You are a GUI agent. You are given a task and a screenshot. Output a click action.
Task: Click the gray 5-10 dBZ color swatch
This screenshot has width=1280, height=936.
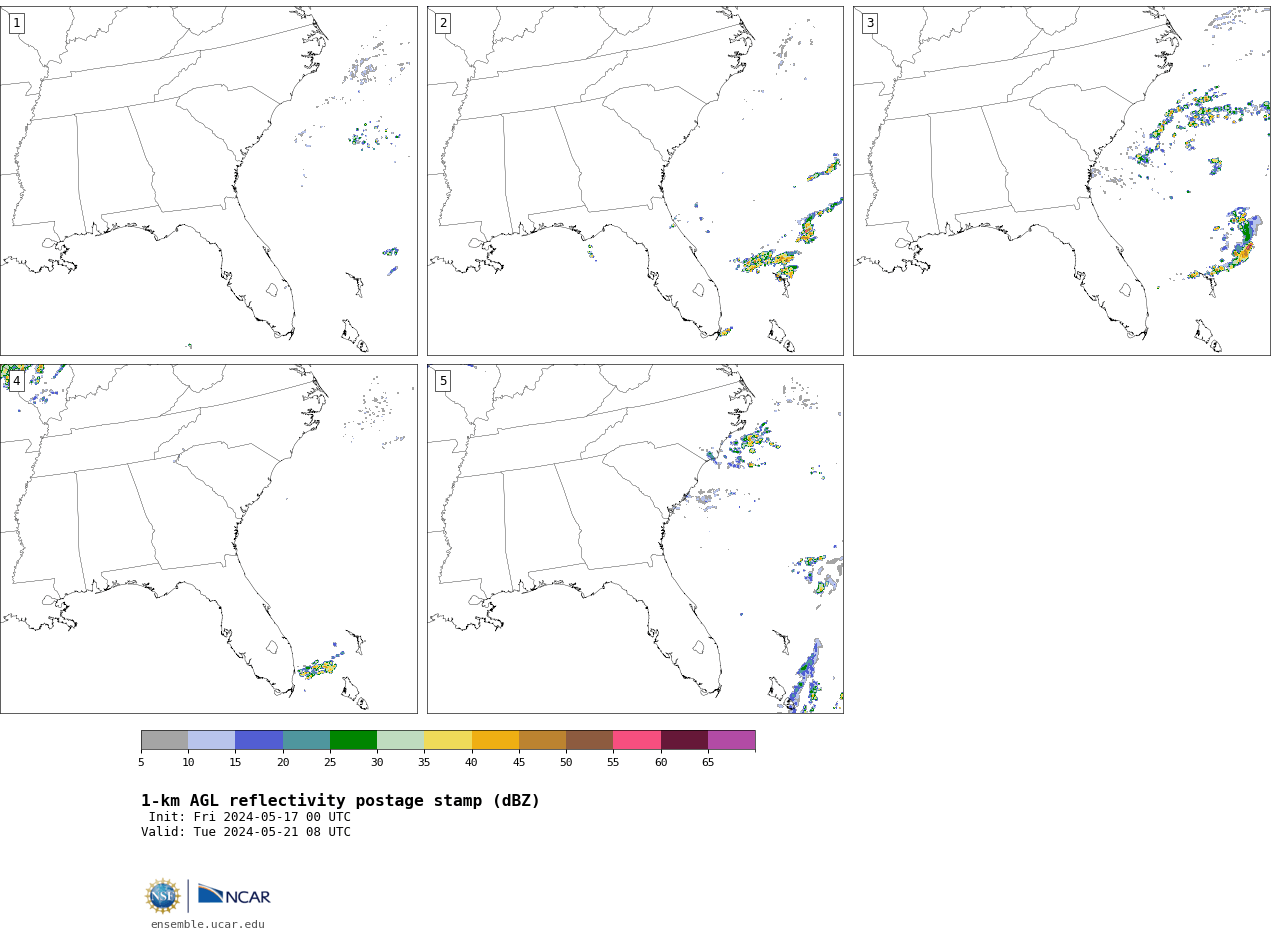pos(164,740)
